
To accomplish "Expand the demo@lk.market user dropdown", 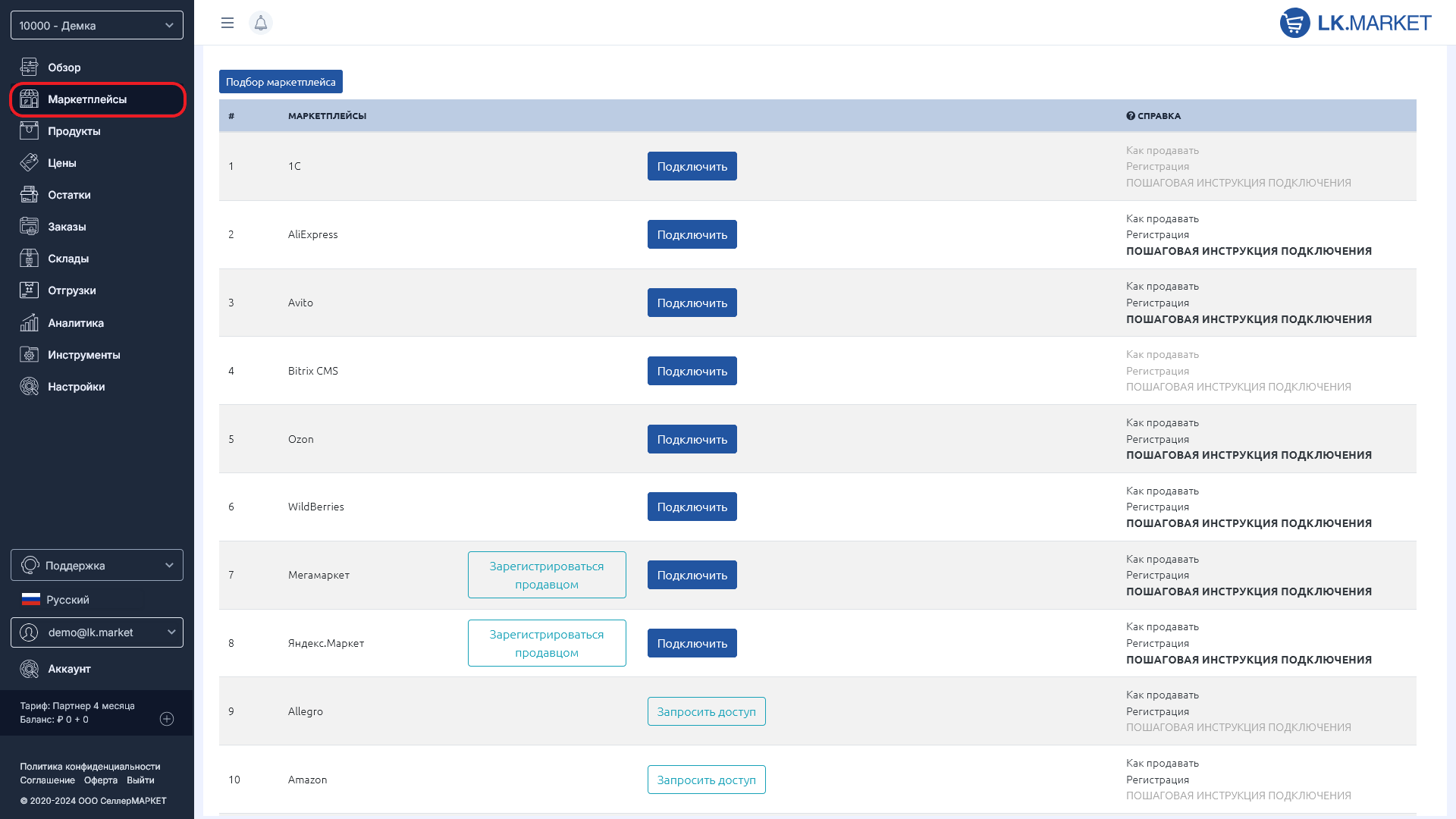I will [97, 632].
